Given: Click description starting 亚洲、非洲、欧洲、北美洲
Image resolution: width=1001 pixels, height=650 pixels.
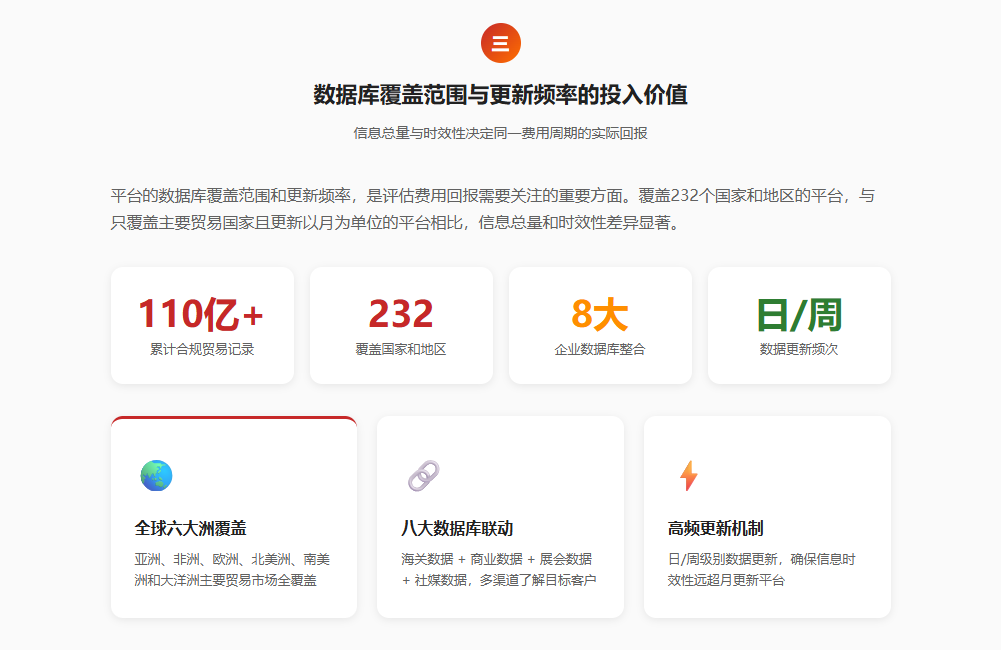Looking at the screenshot, I should click(232, 570).
